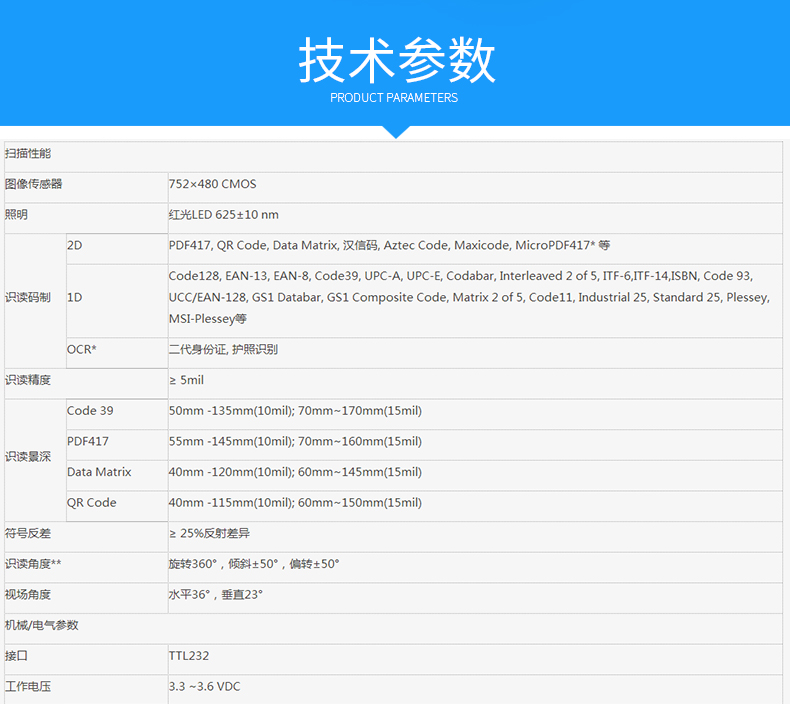Click the Code 39 depth-of-field label
Screen dimensions: 790x704
click(90, 411)
